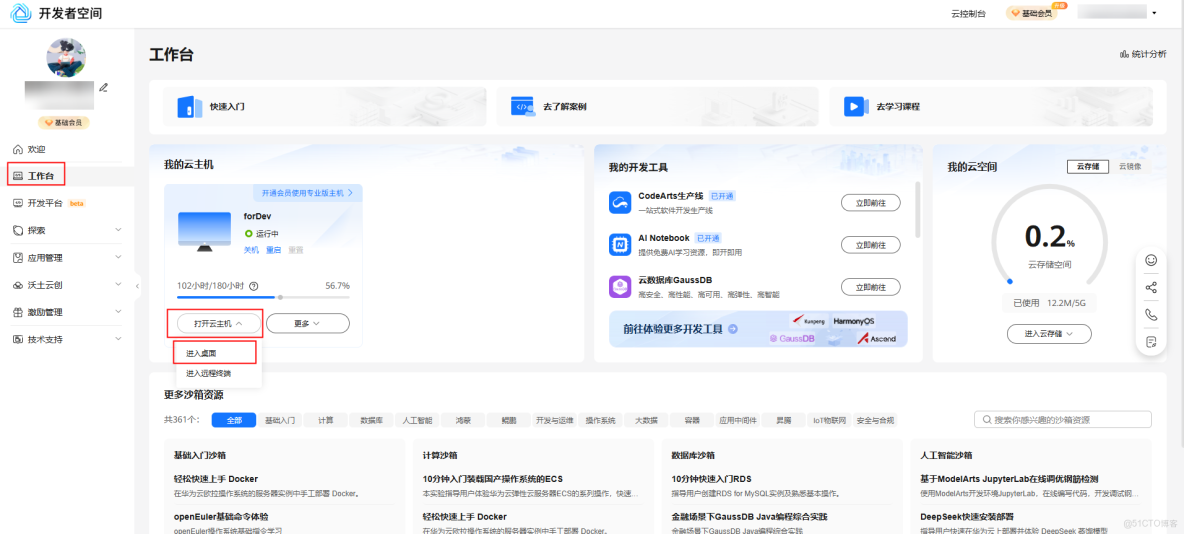Click the AI Notebook icon

620,245
